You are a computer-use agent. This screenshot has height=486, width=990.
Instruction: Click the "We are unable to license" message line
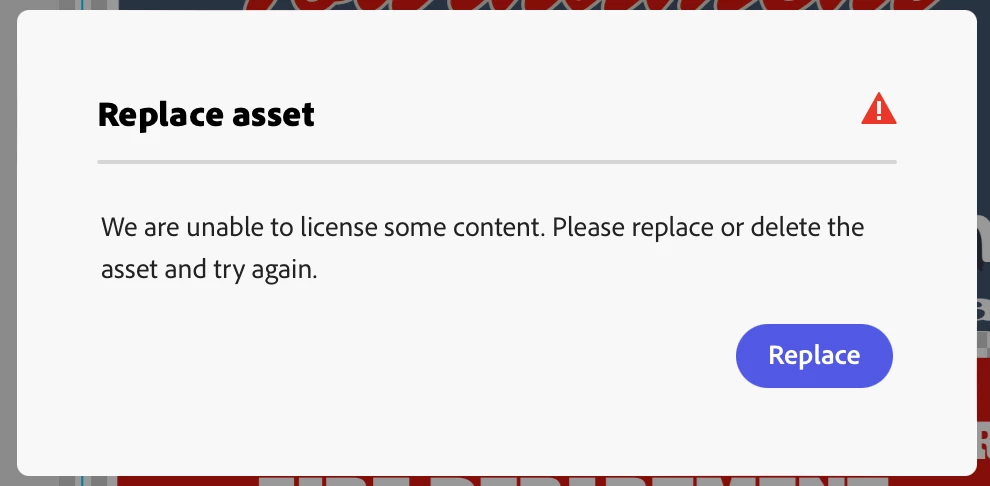pos(482,227)
